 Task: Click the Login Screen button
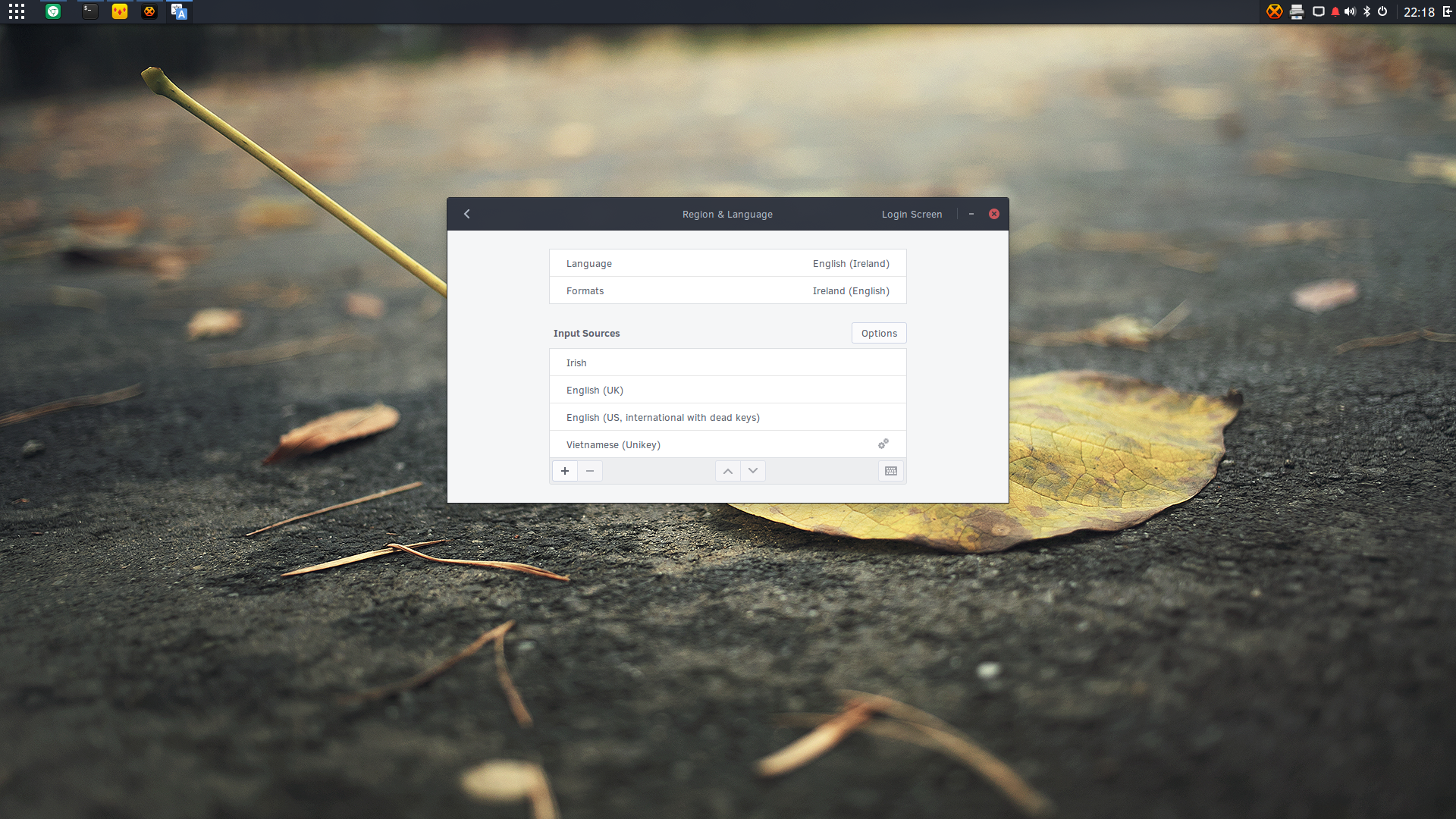[x=912, y=215]
